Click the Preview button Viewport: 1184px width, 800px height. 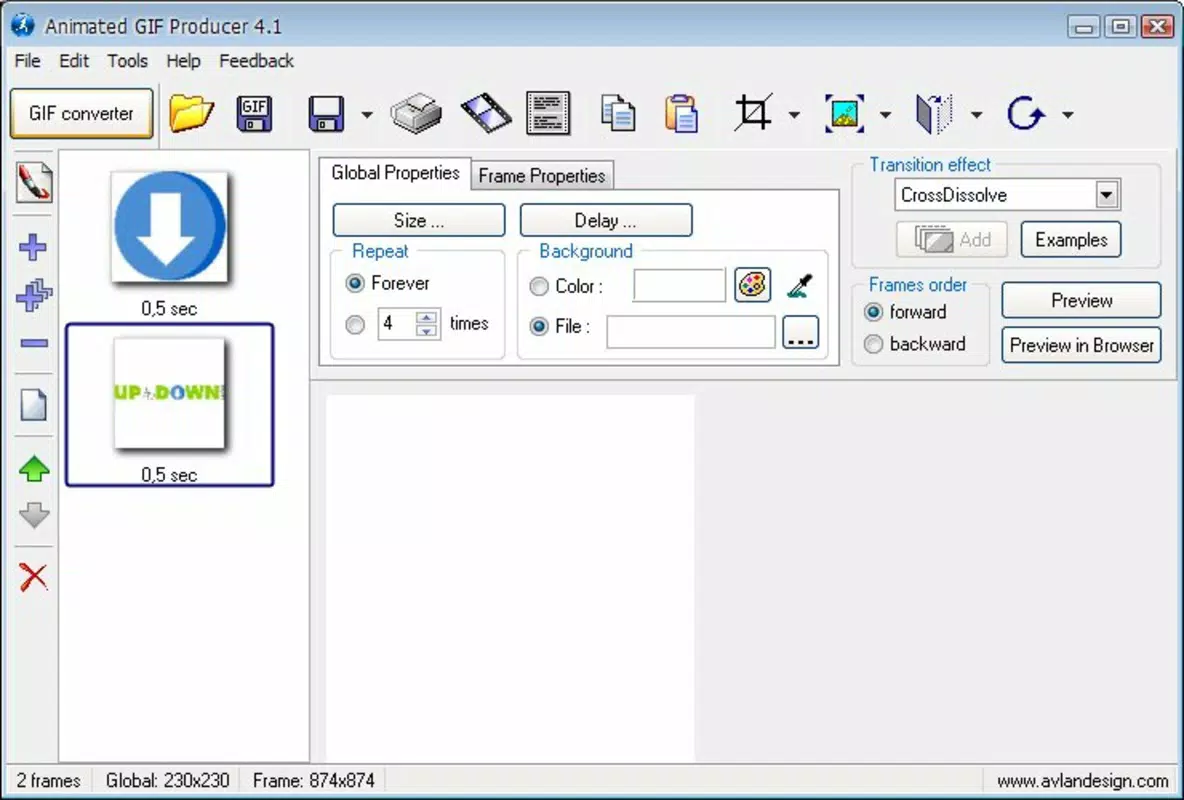tap(1081, 301)
